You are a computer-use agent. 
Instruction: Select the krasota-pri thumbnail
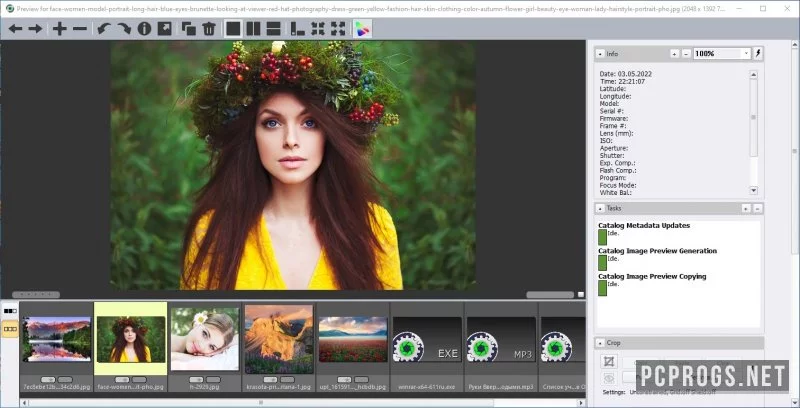click(279, 339)
